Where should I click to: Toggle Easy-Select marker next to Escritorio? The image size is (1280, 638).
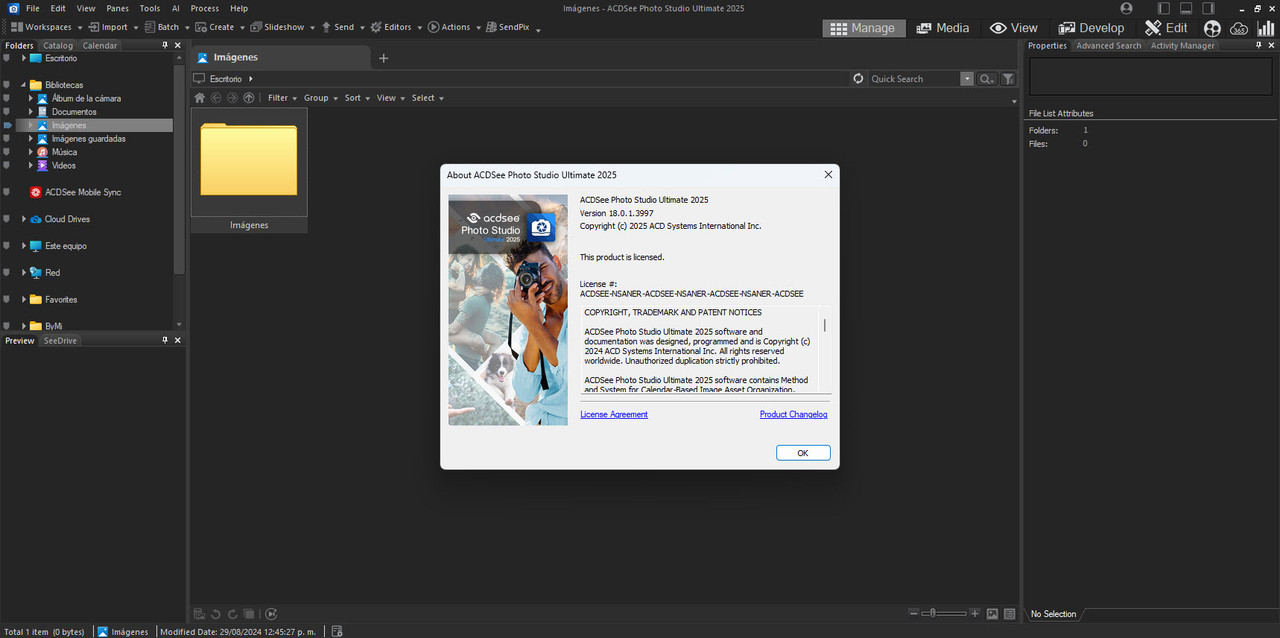[7, 58]
